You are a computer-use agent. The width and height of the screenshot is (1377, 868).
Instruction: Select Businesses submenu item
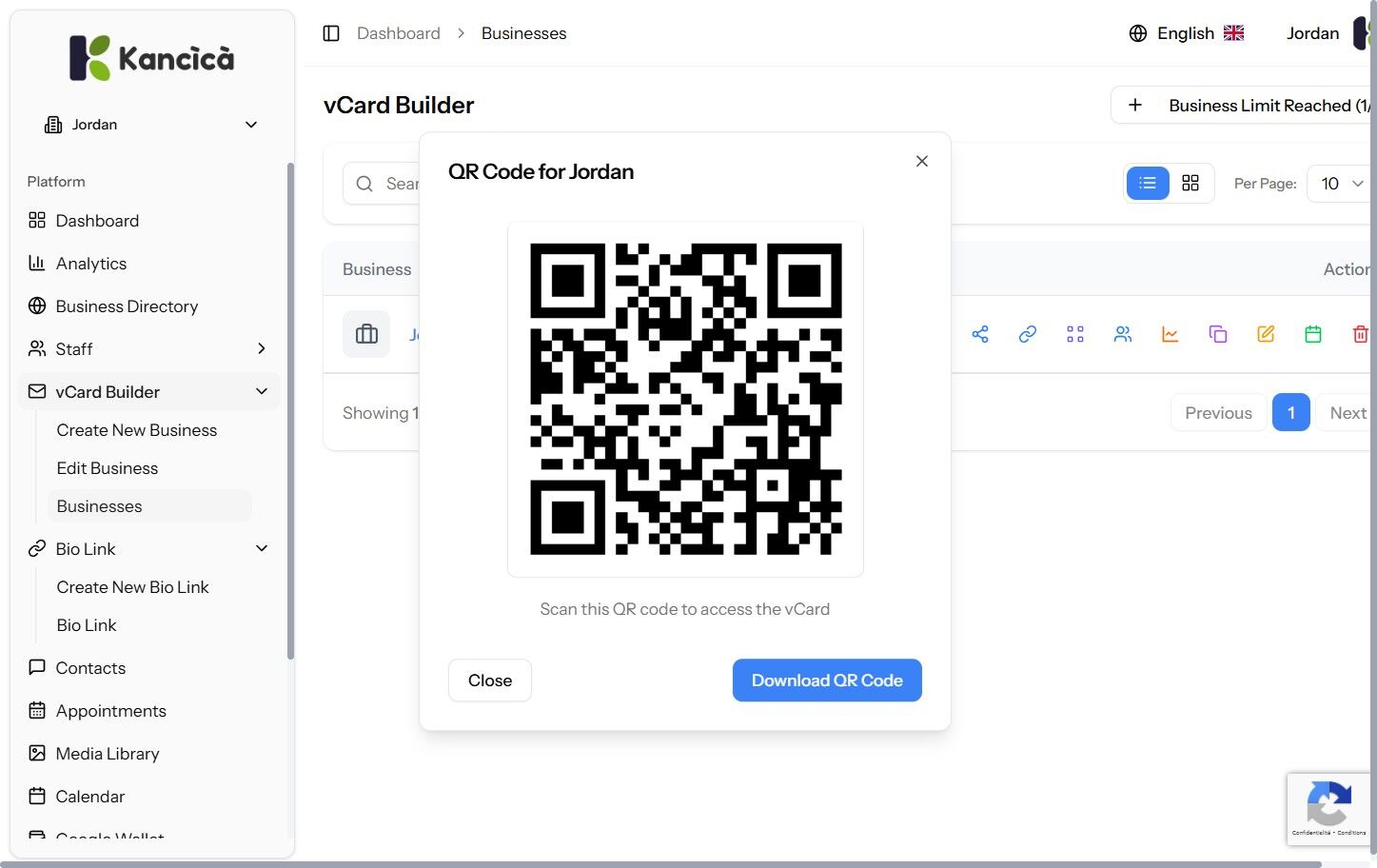coord(149,506)
